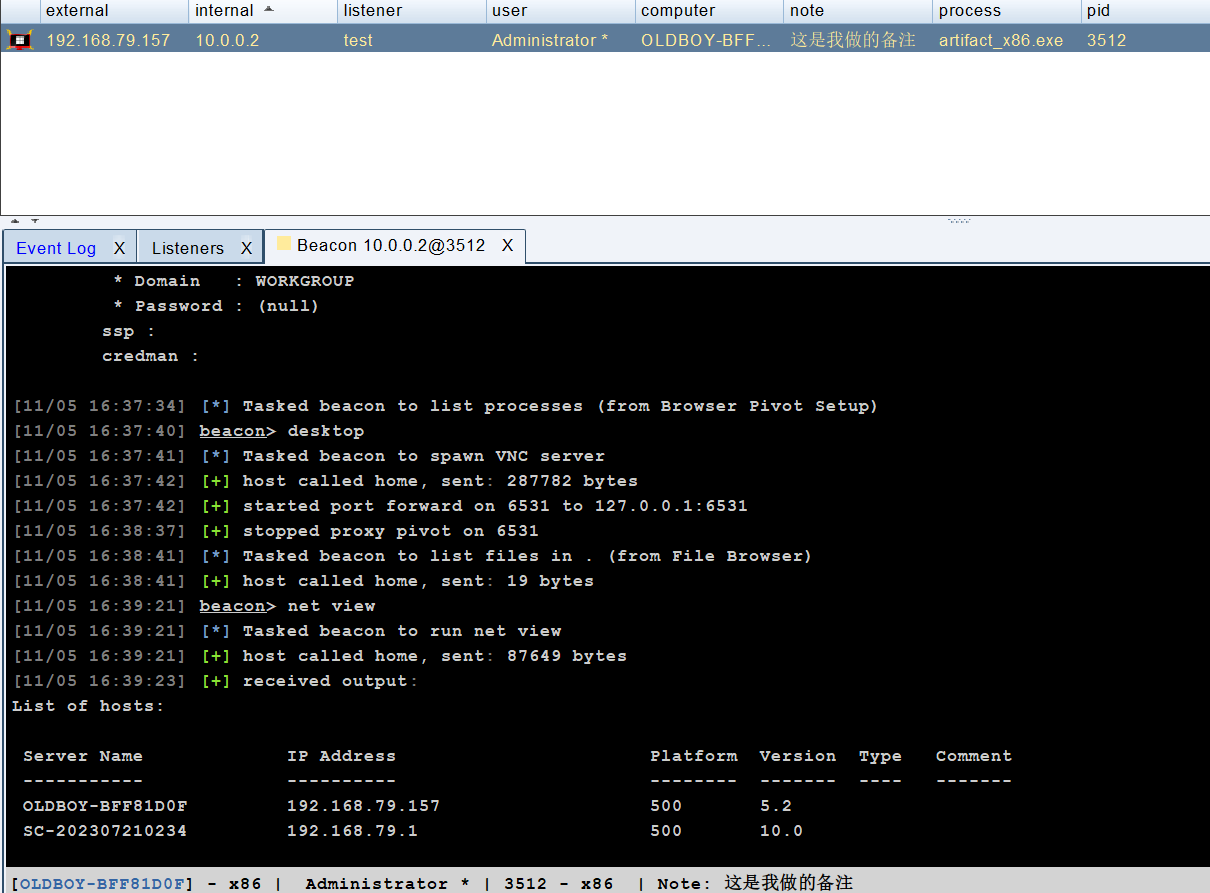Click the yellow note icon on the Beacon tab

coord(284,244)
